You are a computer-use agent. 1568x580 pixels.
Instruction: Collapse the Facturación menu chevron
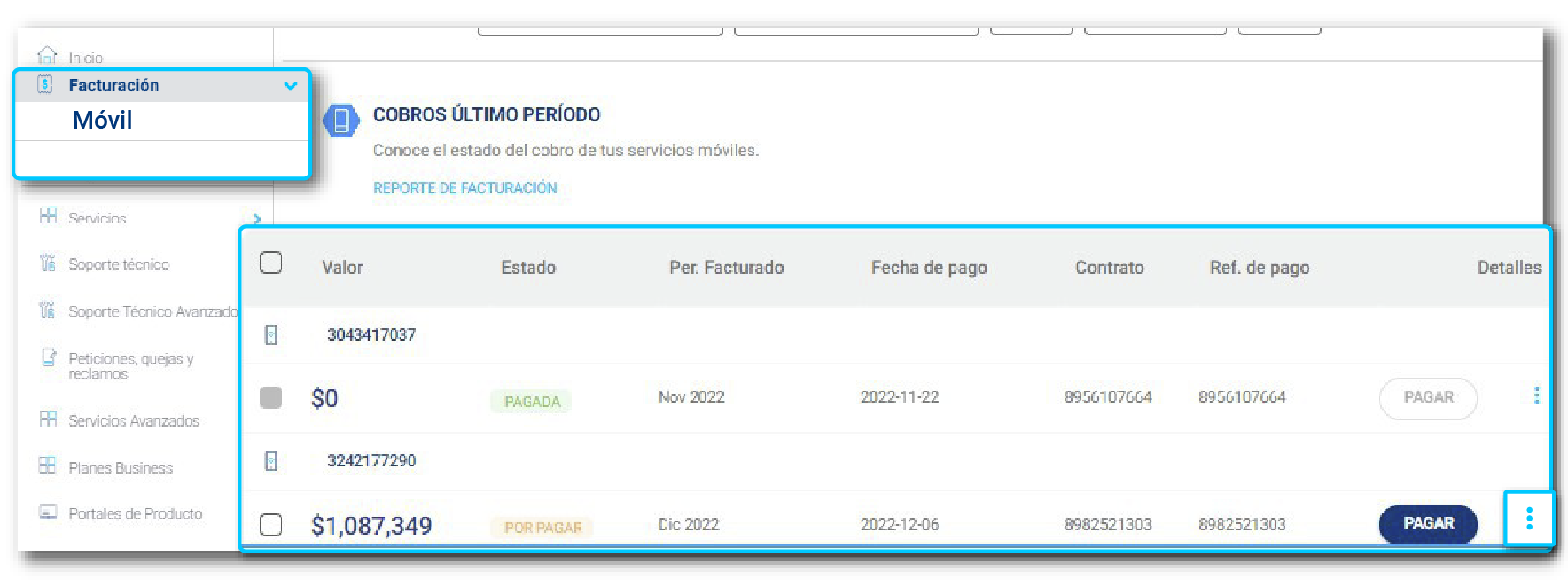click(x=290, y=86)
